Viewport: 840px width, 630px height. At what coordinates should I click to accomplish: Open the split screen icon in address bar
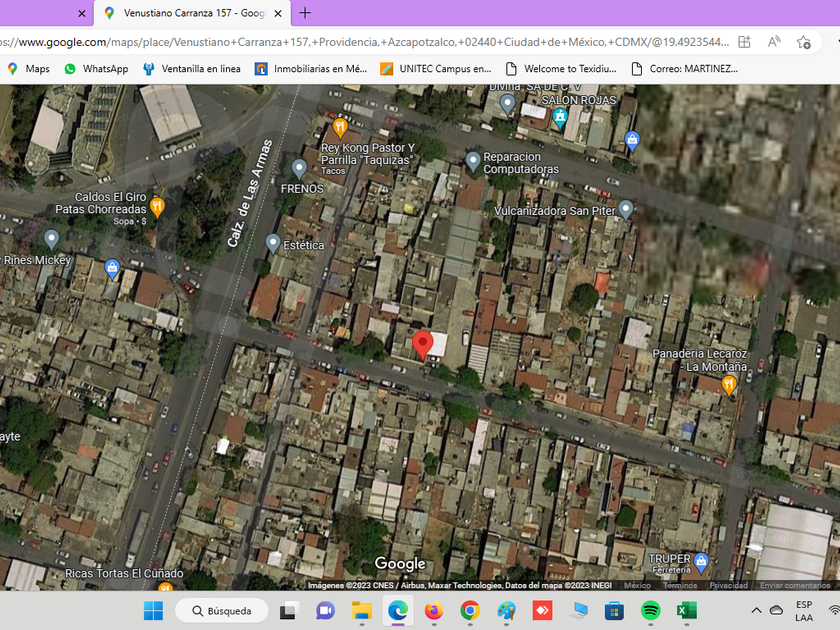pos(744,42)
